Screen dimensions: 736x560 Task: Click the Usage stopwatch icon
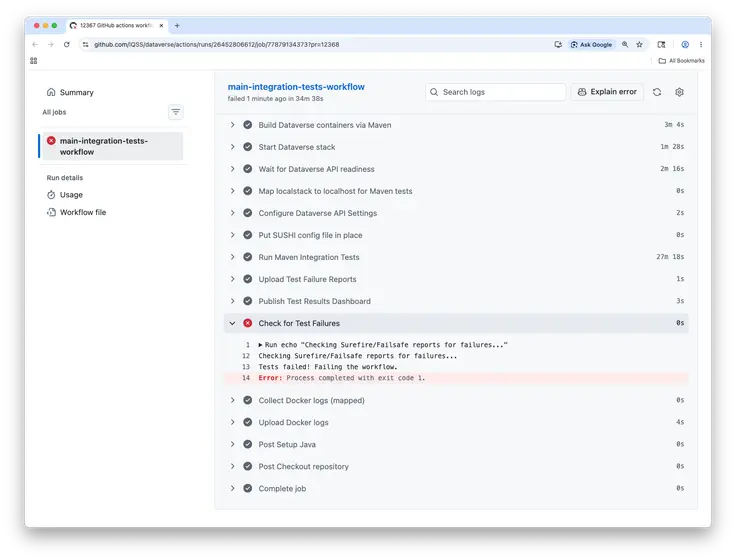tap(51, 195)
